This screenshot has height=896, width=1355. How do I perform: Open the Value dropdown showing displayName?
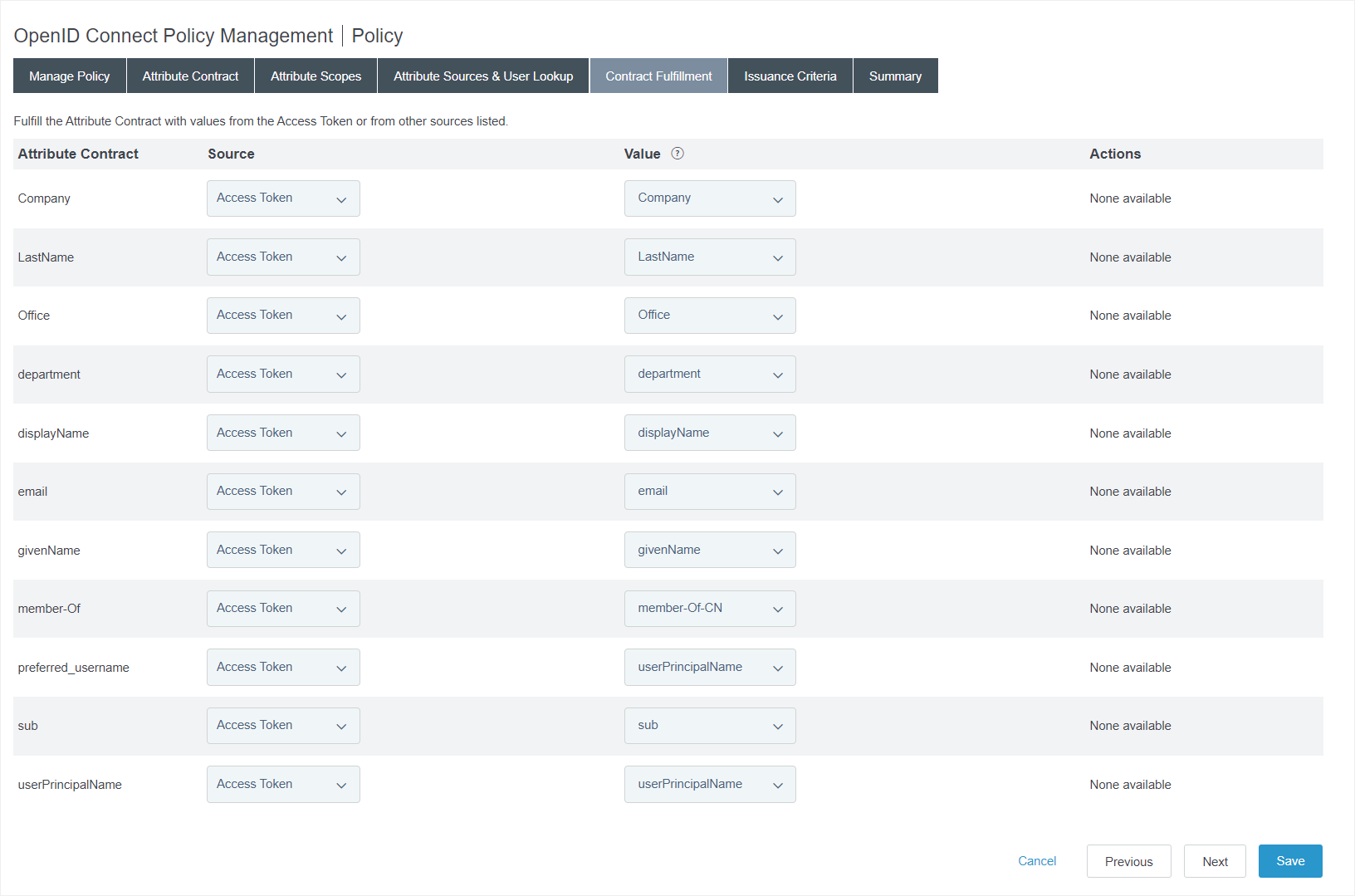[710, 433]
